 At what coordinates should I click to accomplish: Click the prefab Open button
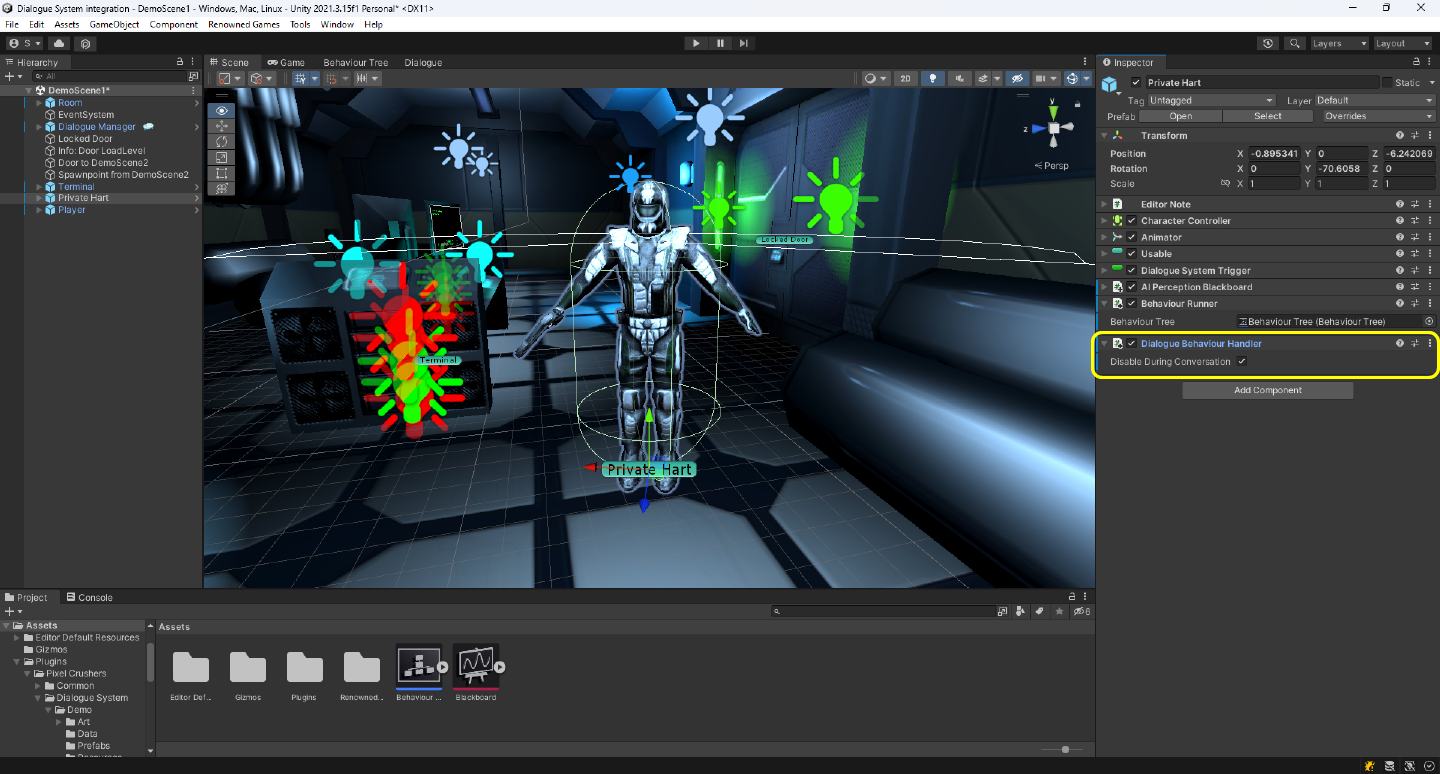pyautogui.click(x=1180, y=116)
